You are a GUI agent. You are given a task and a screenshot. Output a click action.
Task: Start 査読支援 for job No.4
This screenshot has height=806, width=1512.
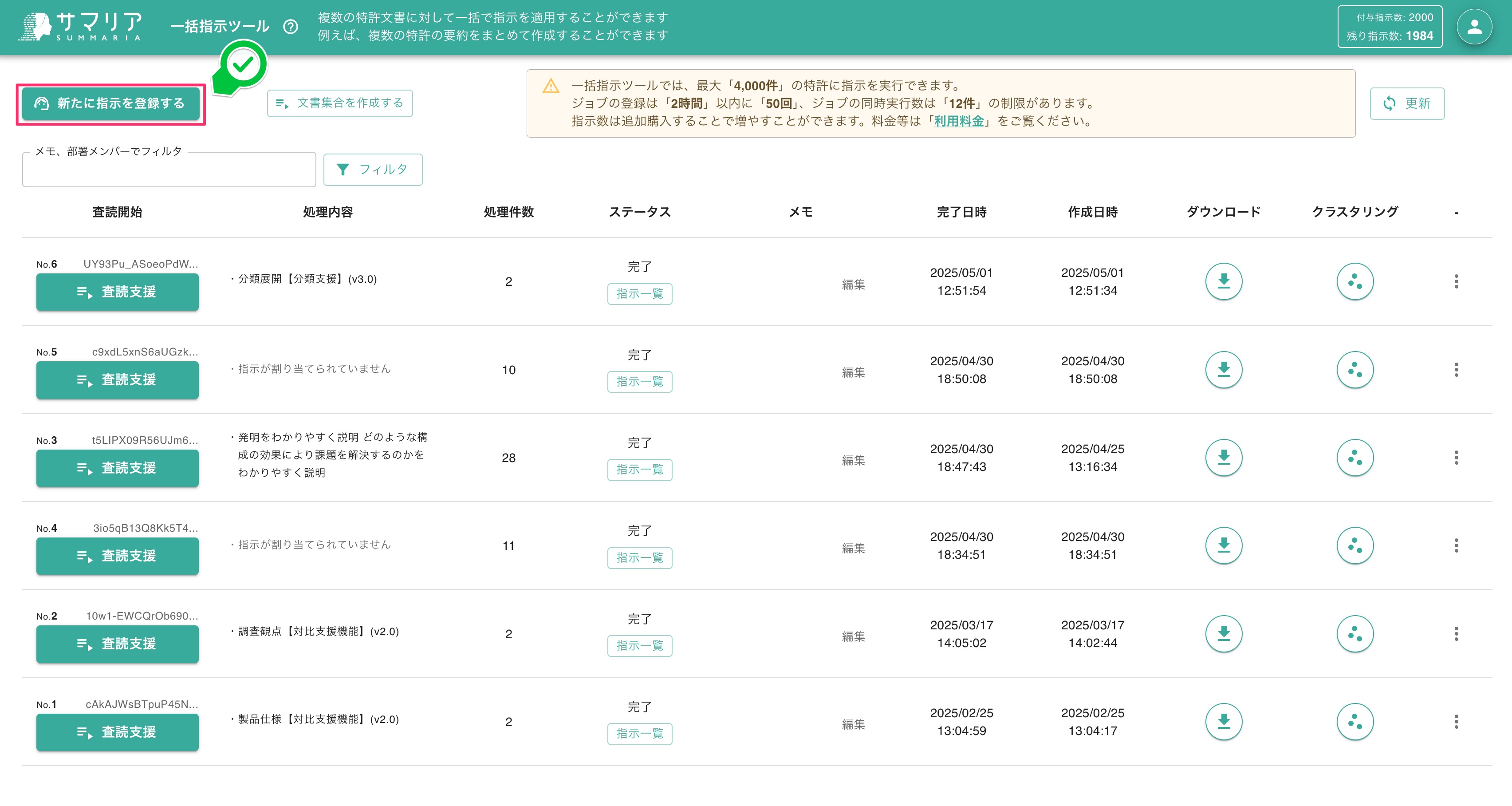tap(118, 555)
